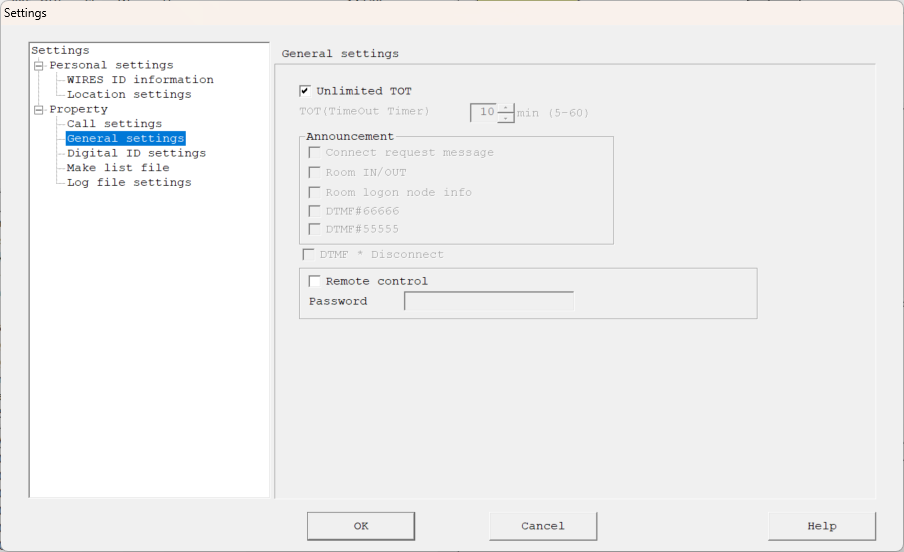
Task: Toggle the DTMF * Disconnect checkbox
Action: coord(308,255)
